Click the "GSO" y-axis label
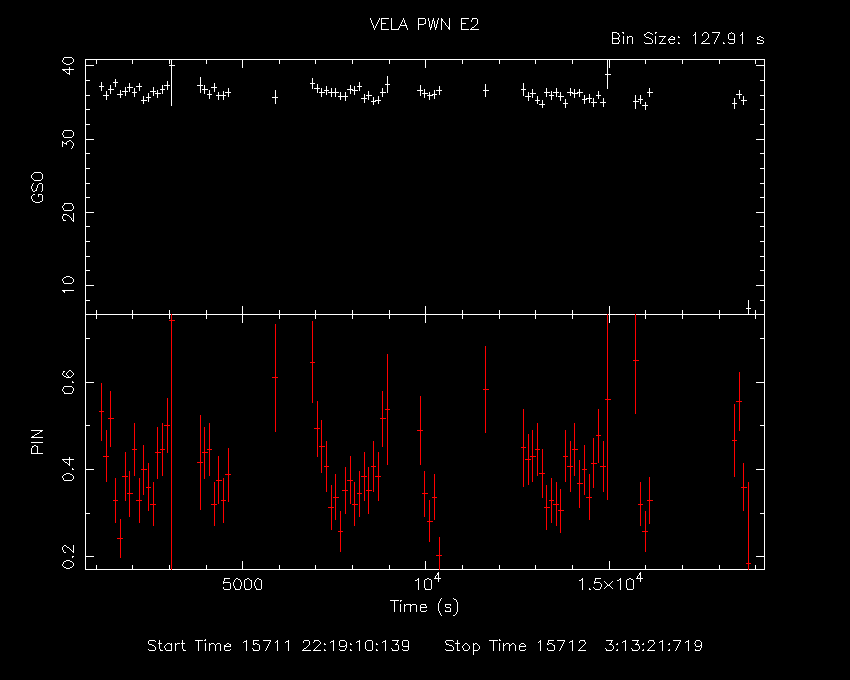Screen dimensions: 850x680 coord(37,188)
